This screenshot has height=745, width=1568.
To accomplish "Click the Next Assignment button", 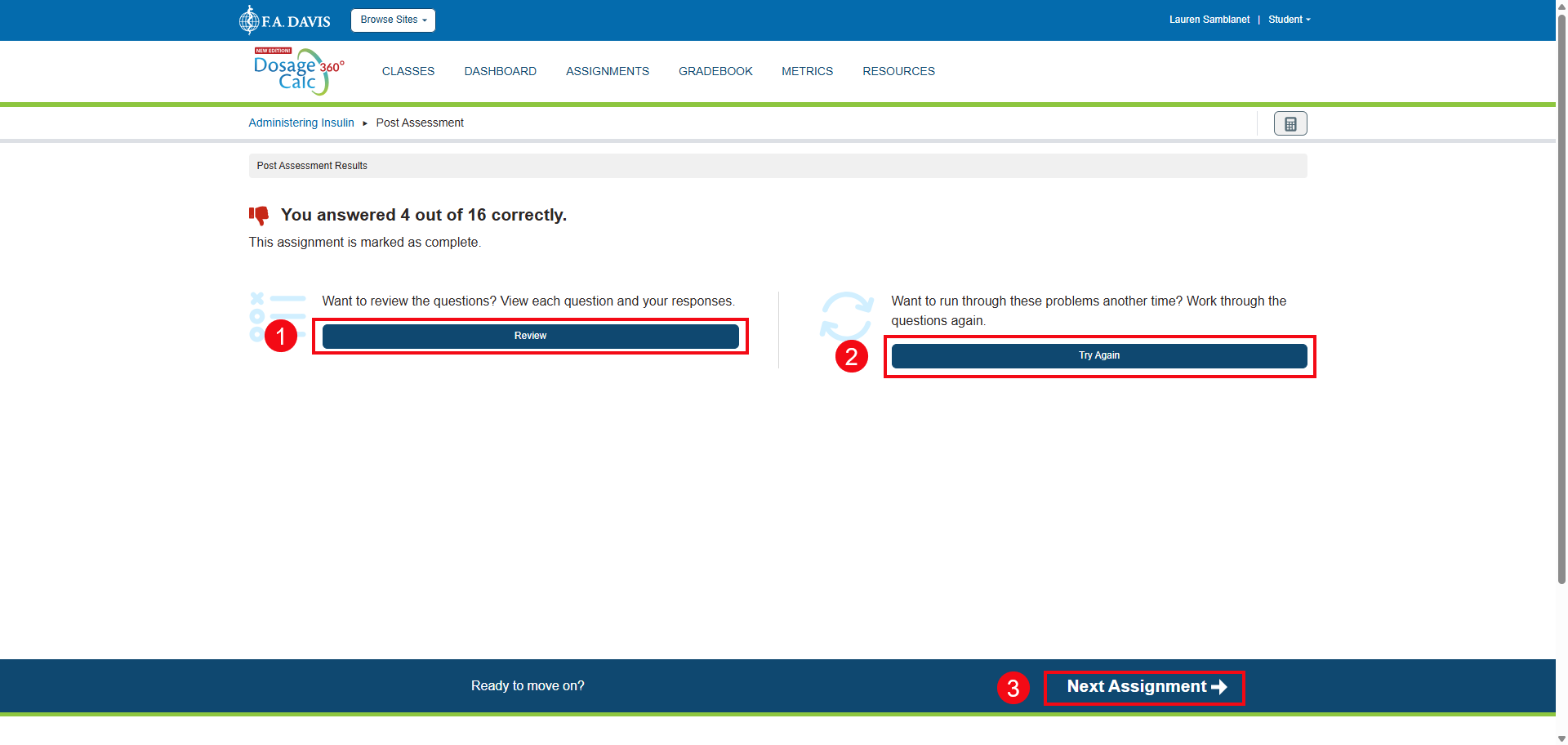I will pos(1143,687).
